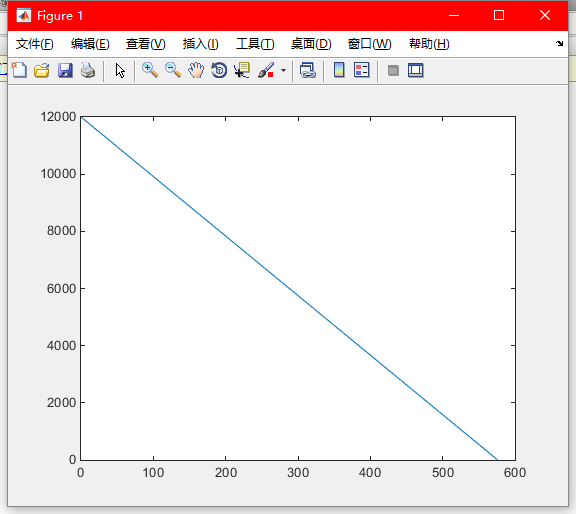This screenshot has height=514, width=576.
Task: Click Hide Plot Tools gray square icon
Action: click(393, 70)
